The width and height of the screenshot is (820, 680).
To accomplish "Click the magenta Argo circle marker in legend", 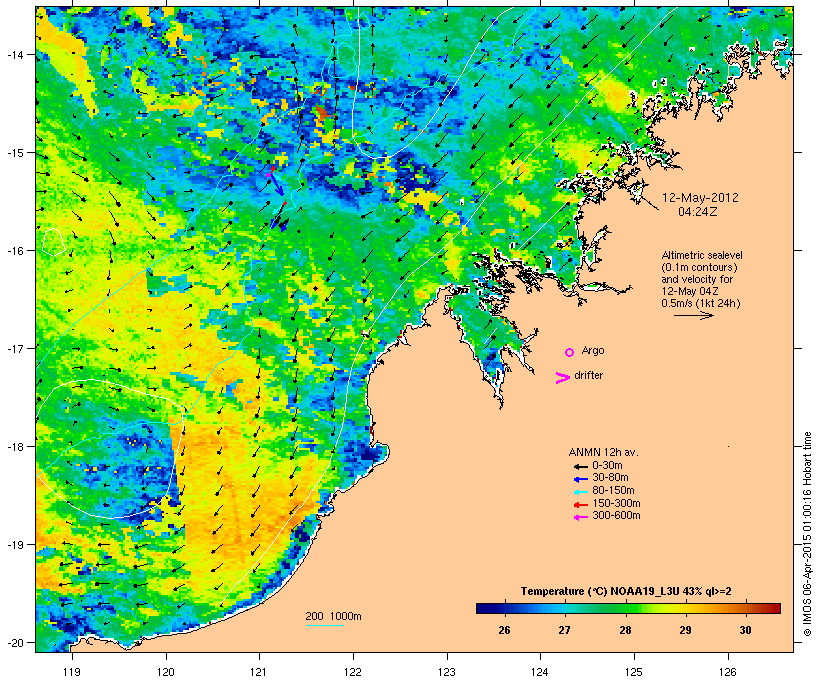I will [570, 352].
